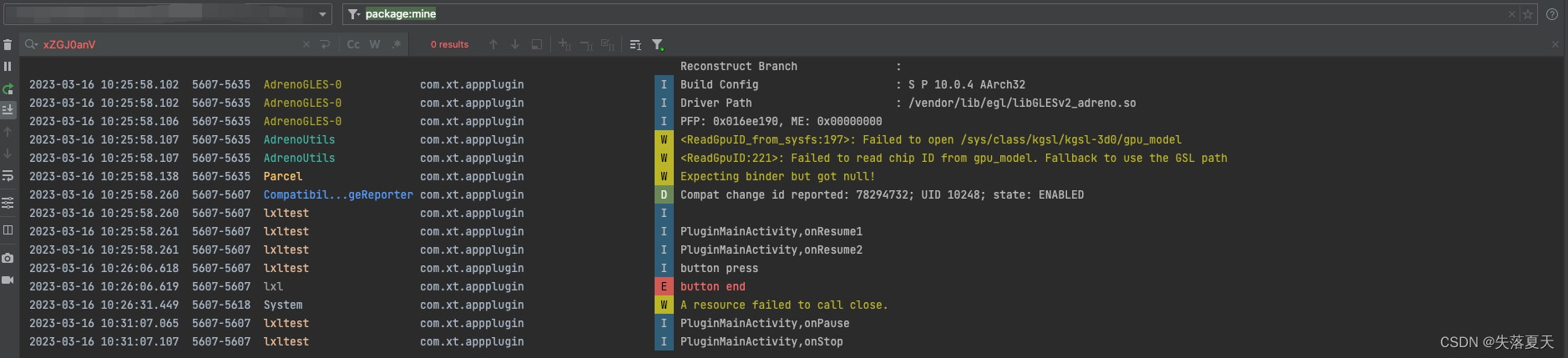This screenshot has height=358, width=1568.
Task: Select 'PluginMainActivity,onStop' log message
Action: click(761, 341)
